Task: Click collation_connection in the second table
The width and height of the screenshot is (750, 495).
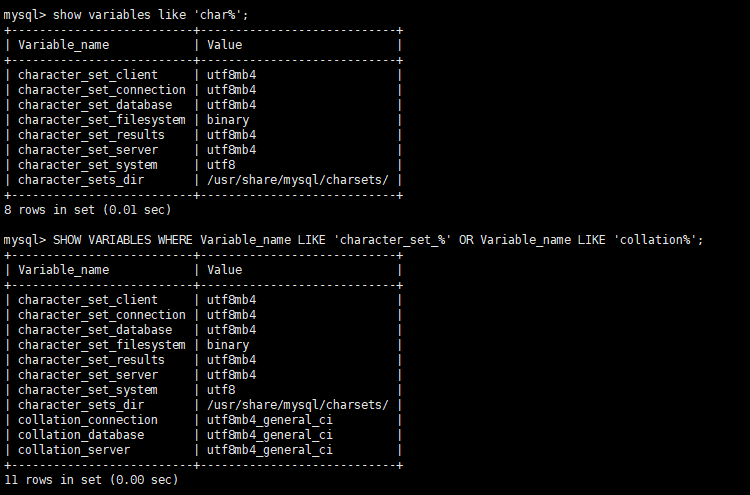Action: (88, 420)
